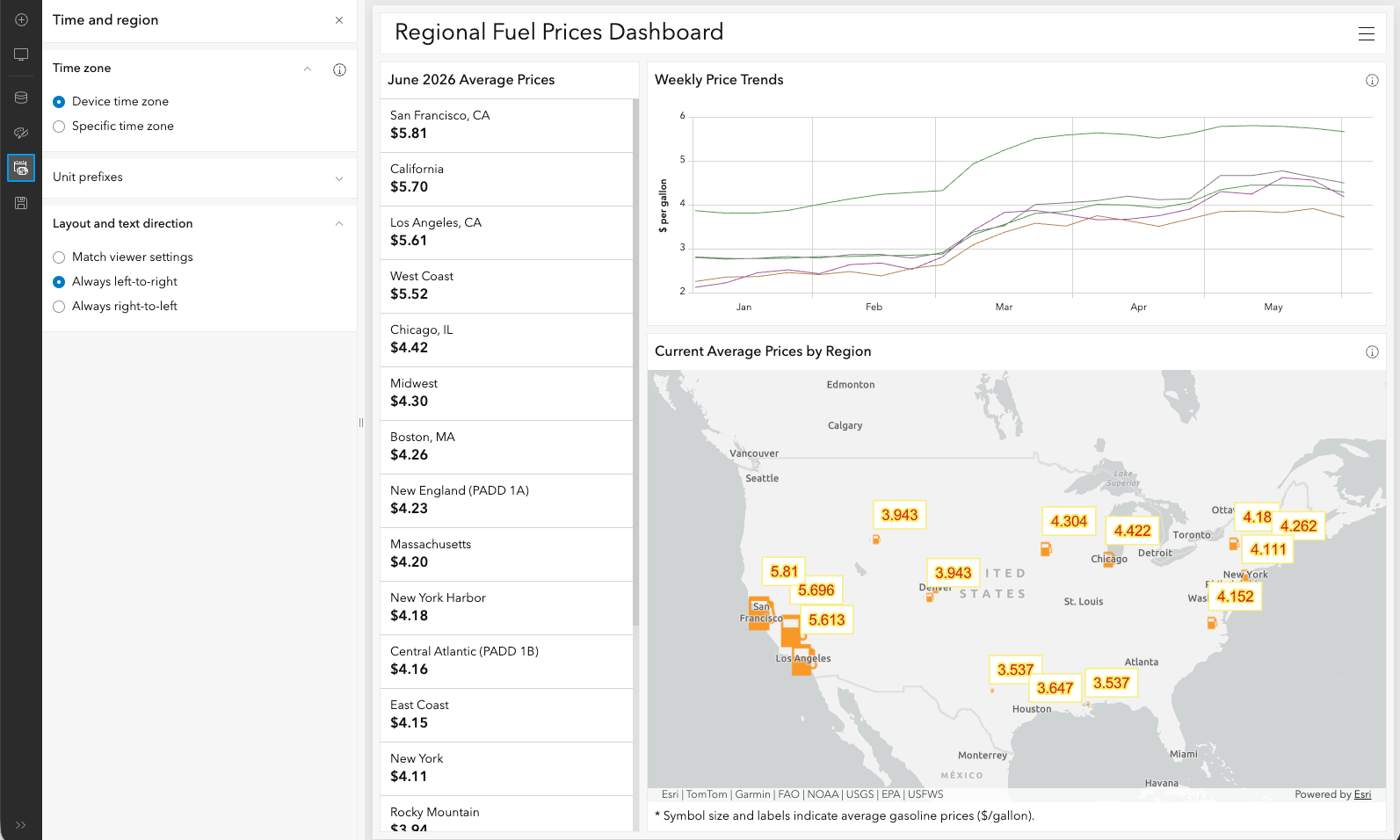Select the Los Angeles, CA $5.61 row
This screenshot has width=1400, height=840.
click(x=506, y=233)
